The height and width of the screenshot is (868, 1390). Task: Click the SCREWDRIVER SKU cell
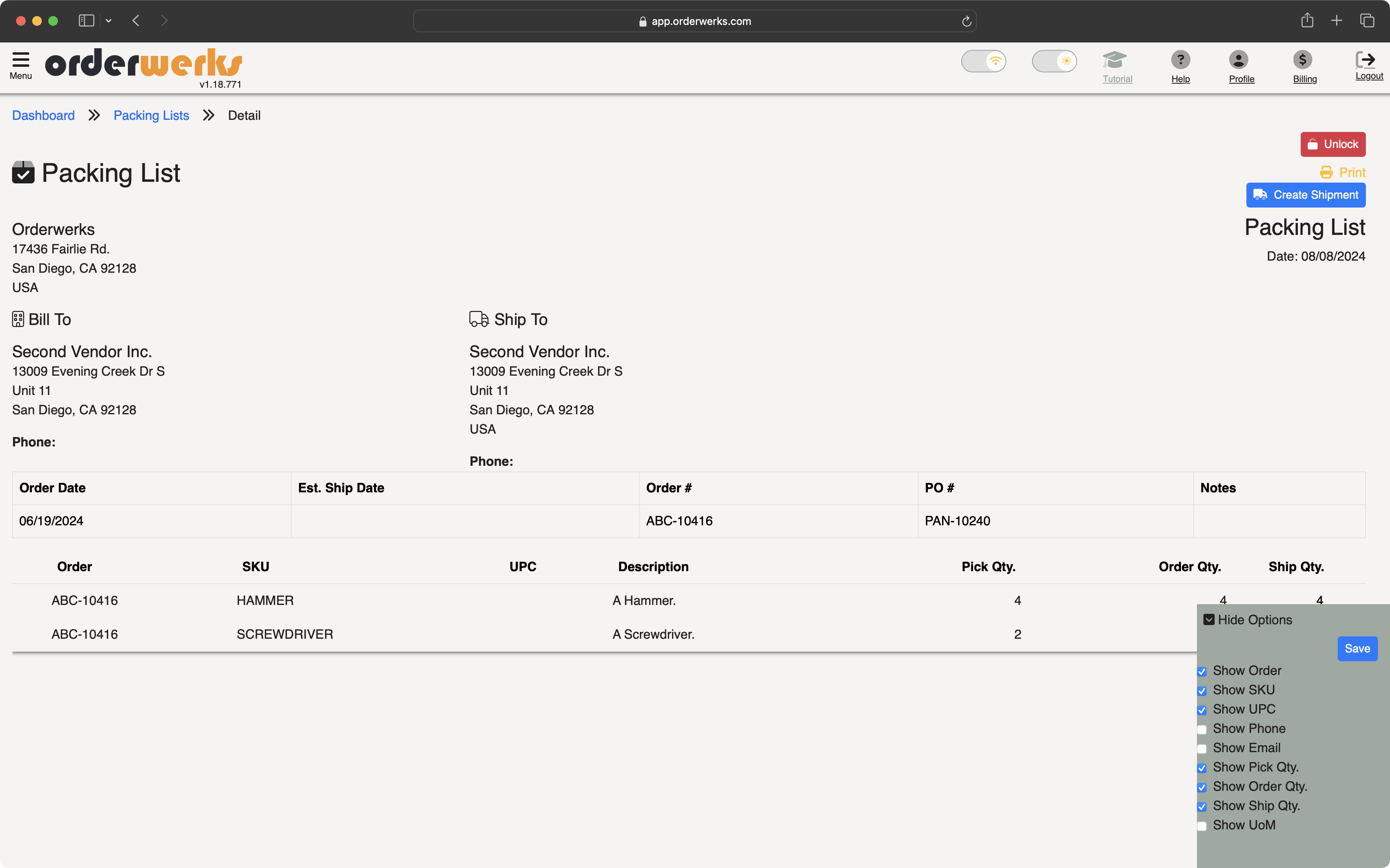(285, 634)
